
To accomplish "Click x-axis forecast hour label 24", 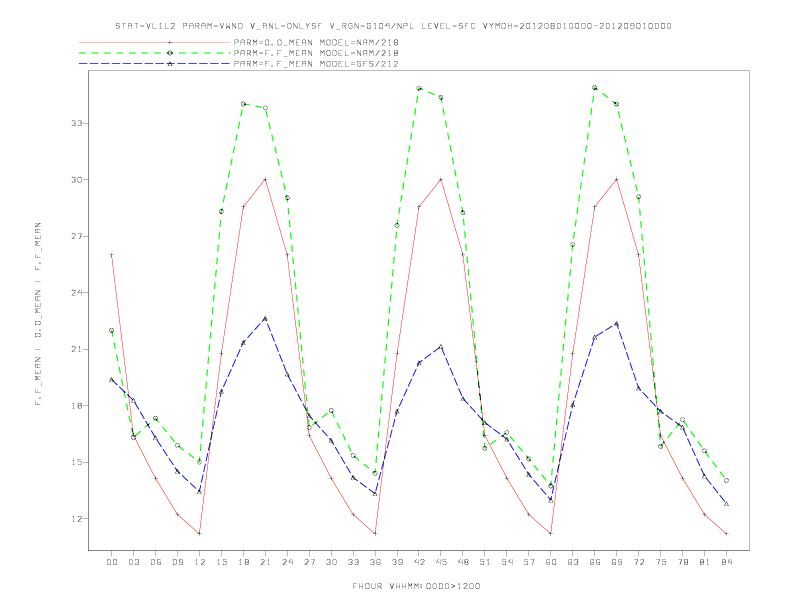I will click(x=287, y=562).
